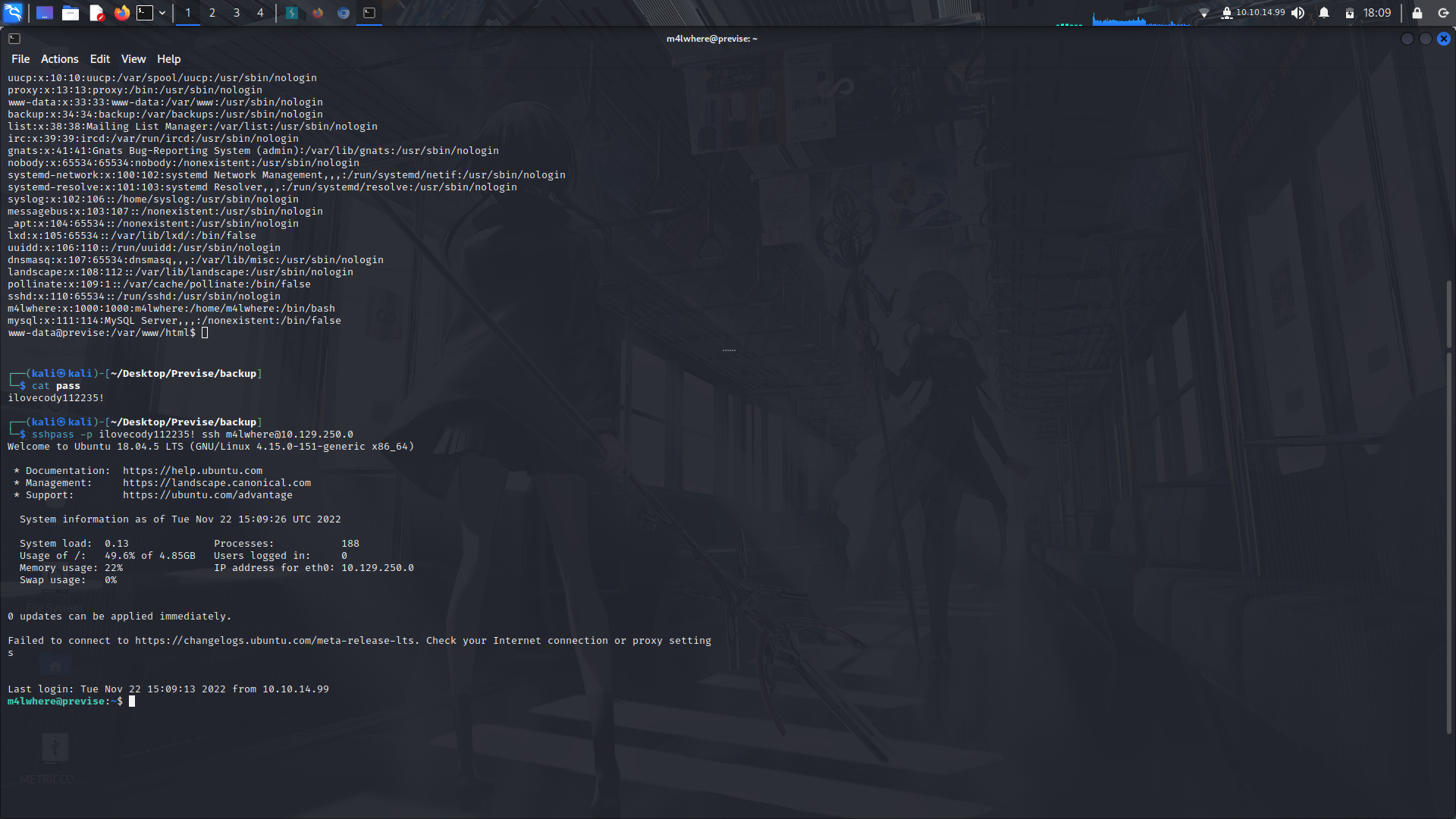Switch to the Firefox window in the taskbar

[318, 13]
